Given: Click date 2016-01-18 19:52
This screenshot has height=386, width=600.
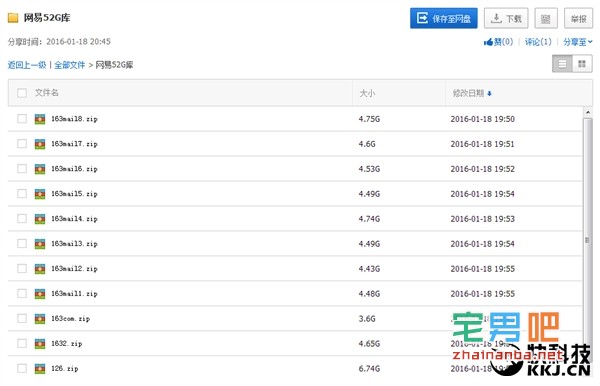Looking at the screenshot, I should pos(483,169).
